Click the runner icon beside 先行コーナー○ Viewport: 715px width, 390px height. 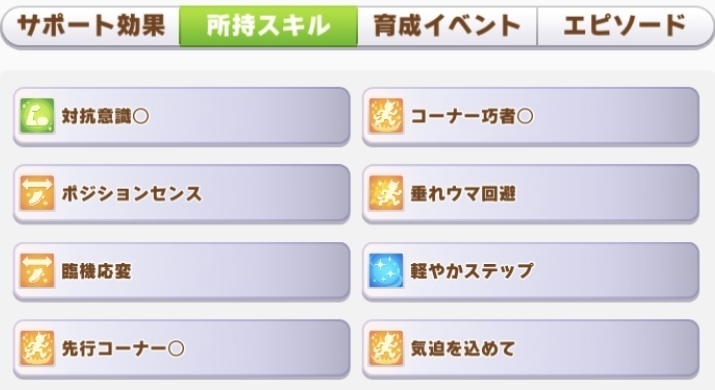[37, 348]
